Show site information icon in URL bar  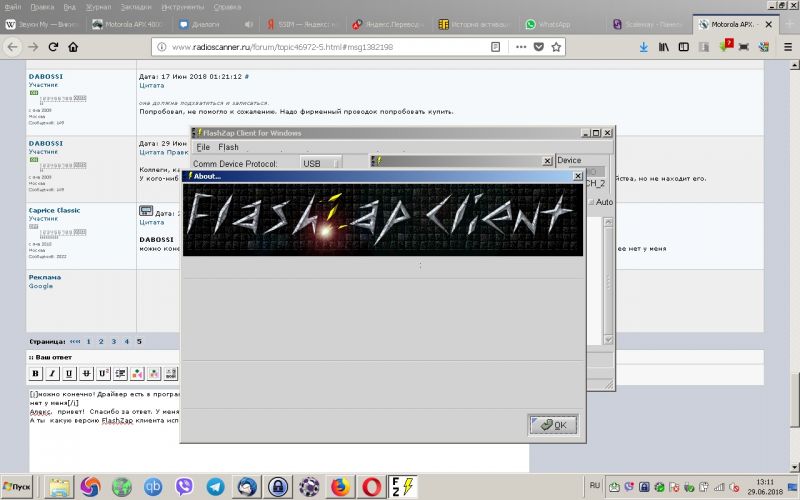click(x=162, y=47)
